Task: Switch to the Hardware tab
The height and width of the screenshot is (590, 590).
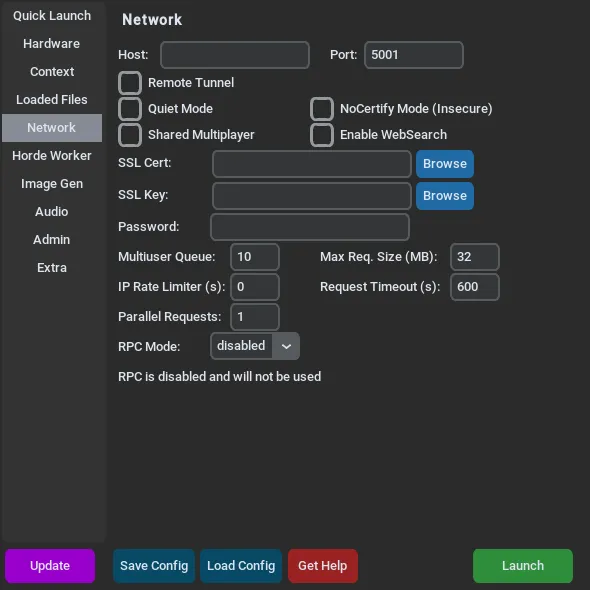Action: tap(52, 44)
